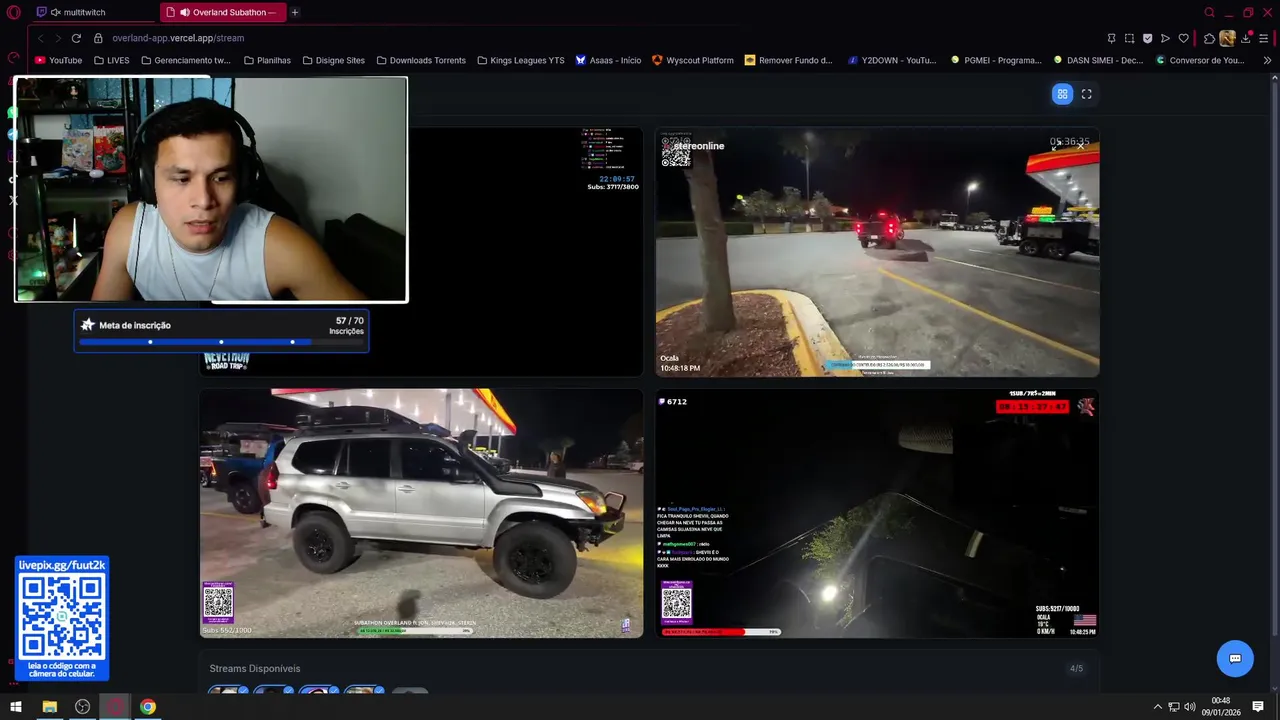This screenshot has width=1280, height=720.
Task: Open the Conversor de You... bookmark
Action: 1200,60
